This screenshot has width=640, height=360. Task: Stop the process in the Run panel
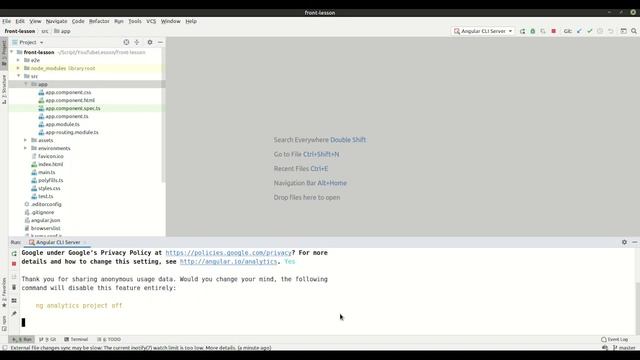pos(14,264)
